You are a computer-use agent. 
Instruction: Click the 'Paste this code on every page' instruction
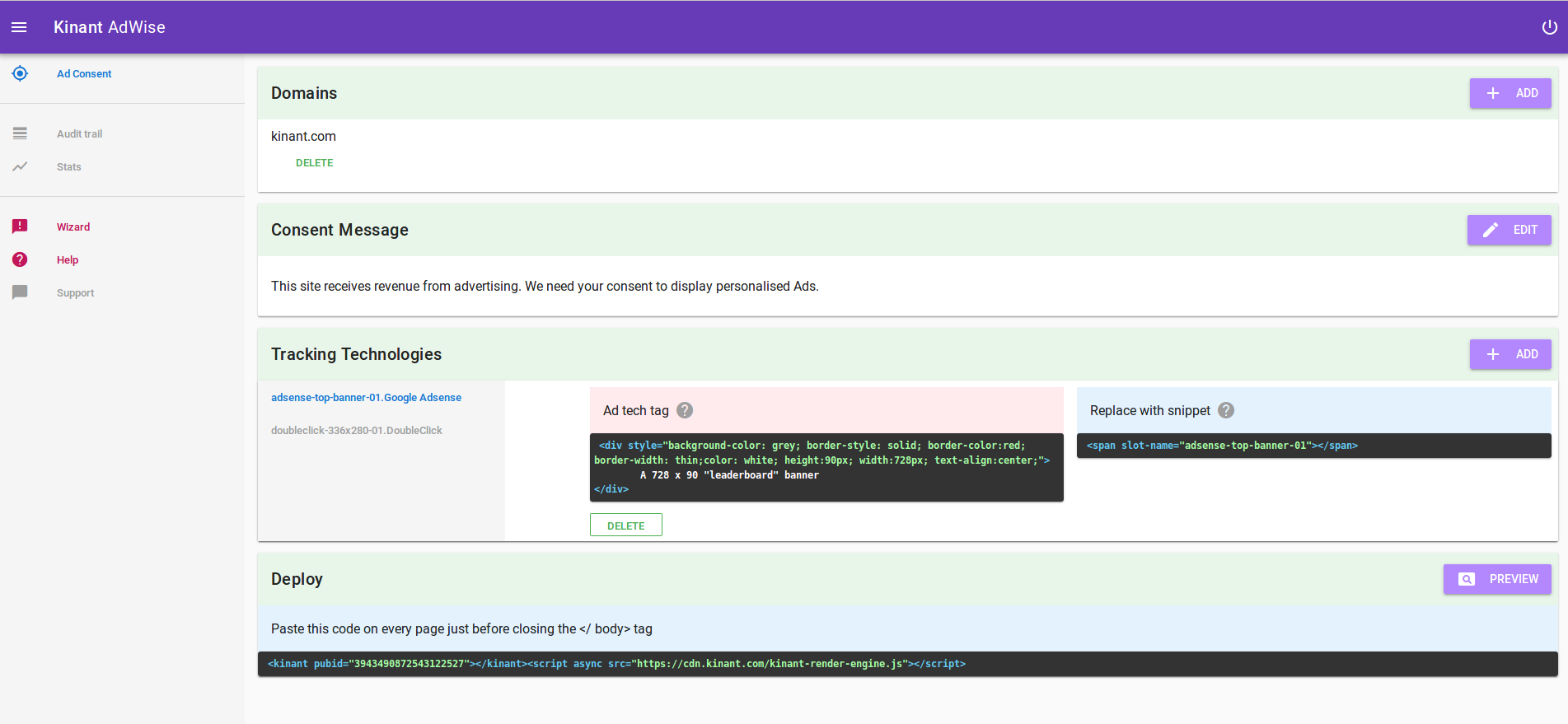461,628
